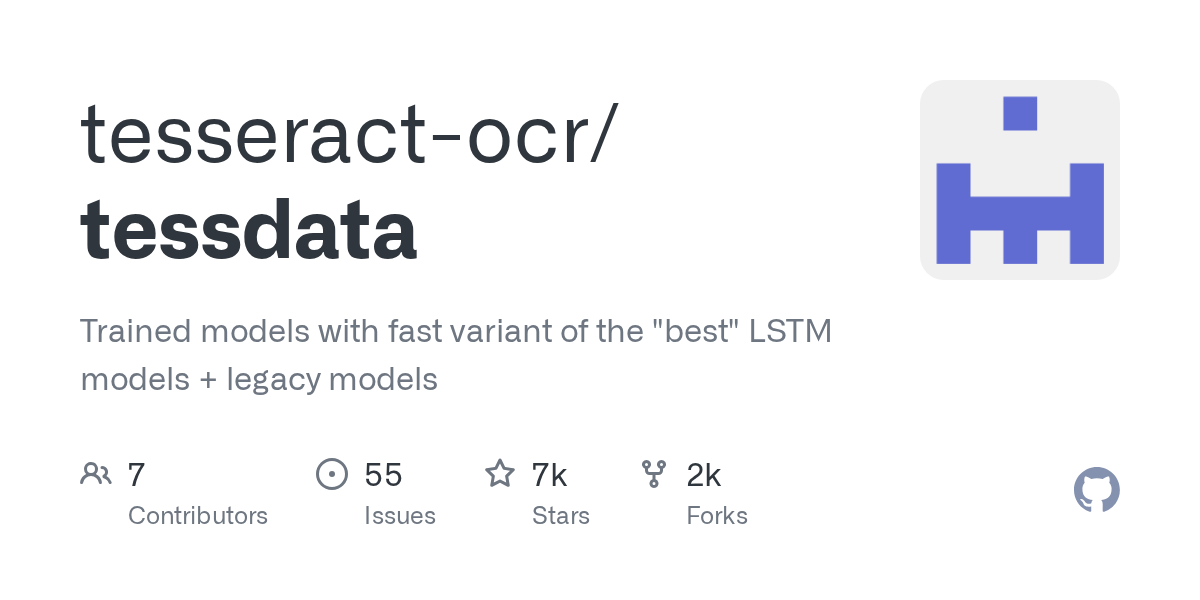
Task: Click the contributors count "7"
Action: click(137, 474)
